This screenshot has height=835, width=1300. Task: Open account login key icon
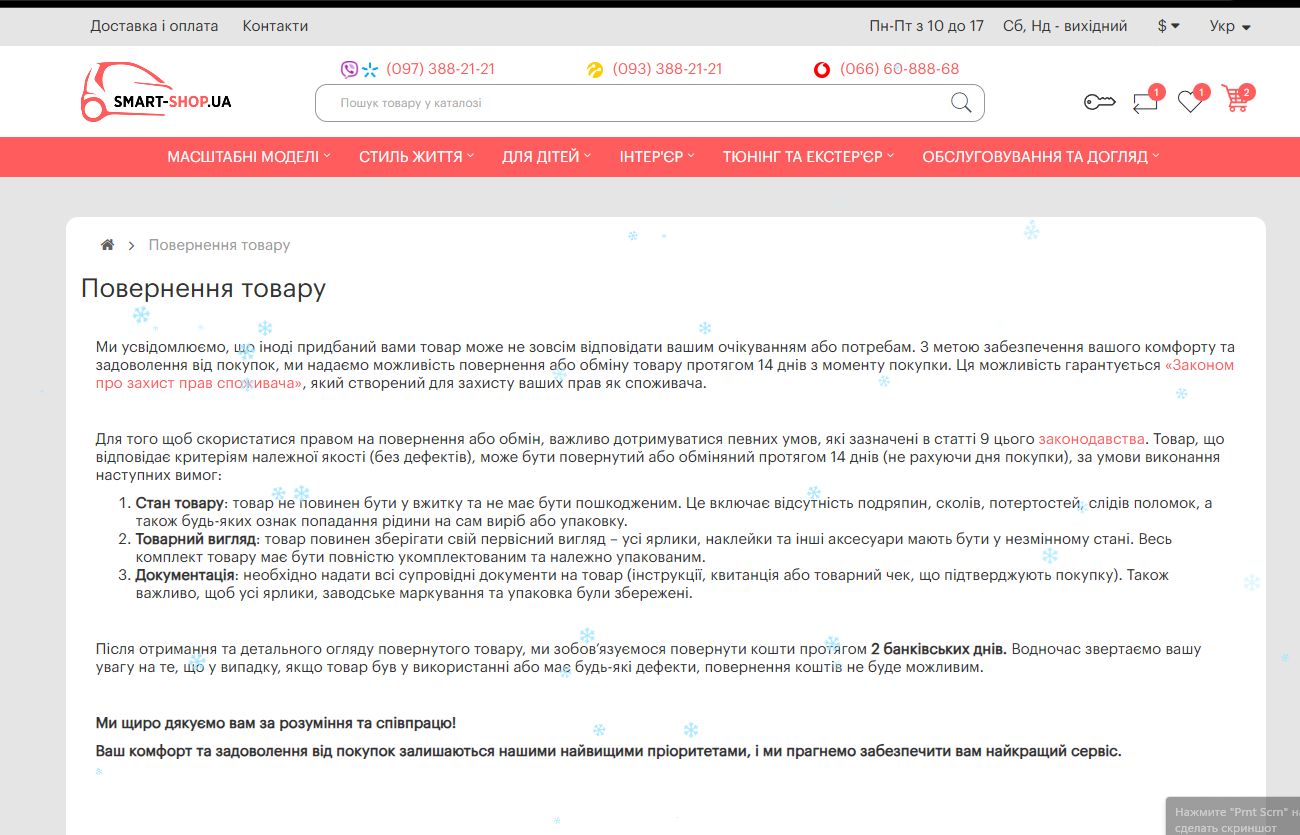1099,102
